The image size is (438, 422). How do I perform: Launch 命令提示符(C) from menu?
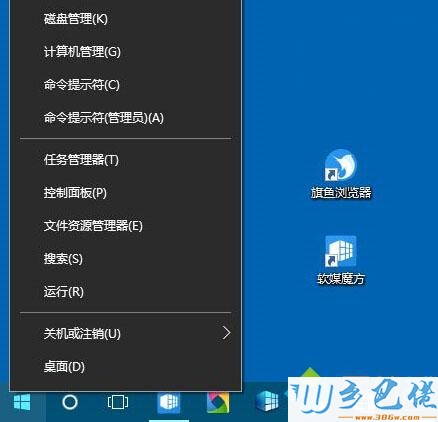point(126,85)
